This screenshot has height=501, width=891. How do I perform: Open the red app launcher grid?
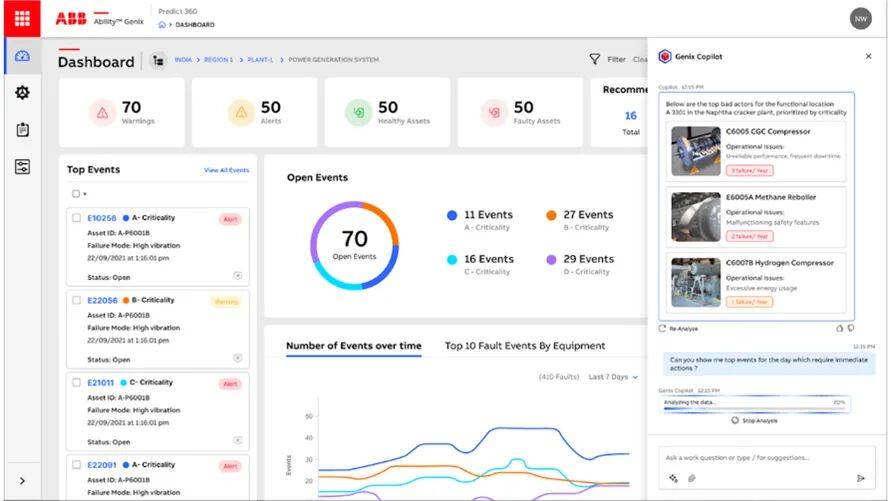(21, 18)
